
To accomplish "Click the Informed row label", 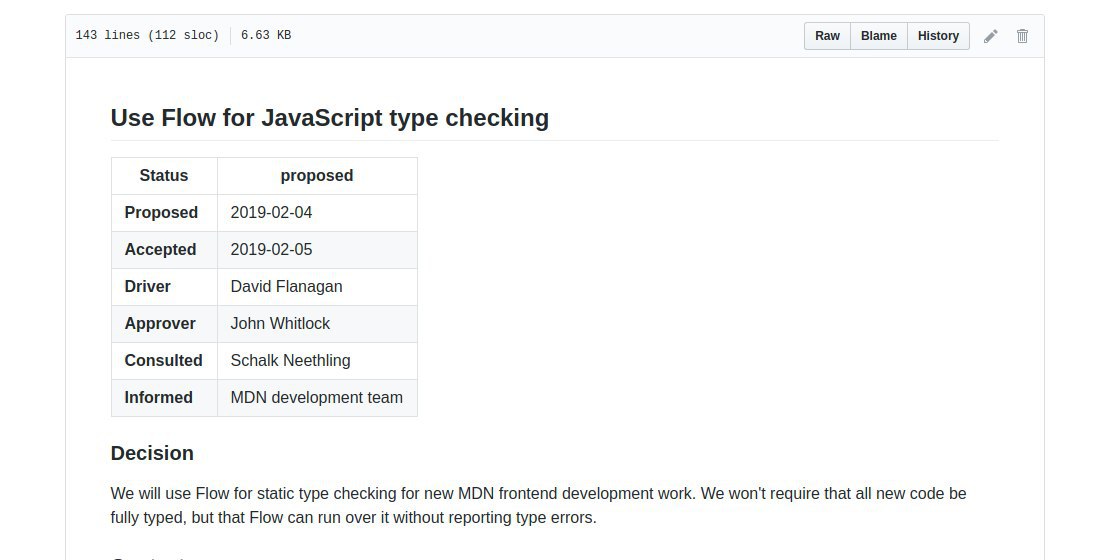I will 158,398.
